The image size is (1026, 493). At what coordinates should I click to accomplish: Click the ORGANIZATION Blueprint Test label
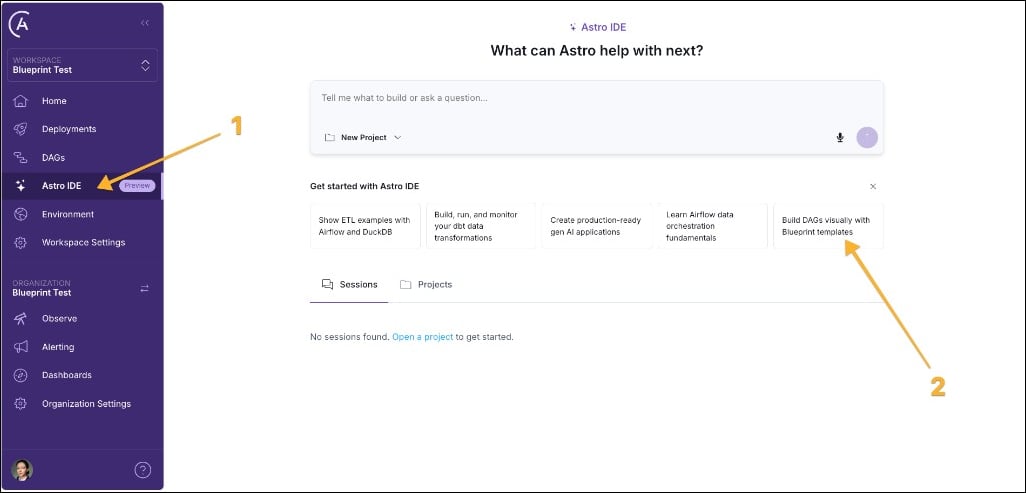(x=42, y=288)
